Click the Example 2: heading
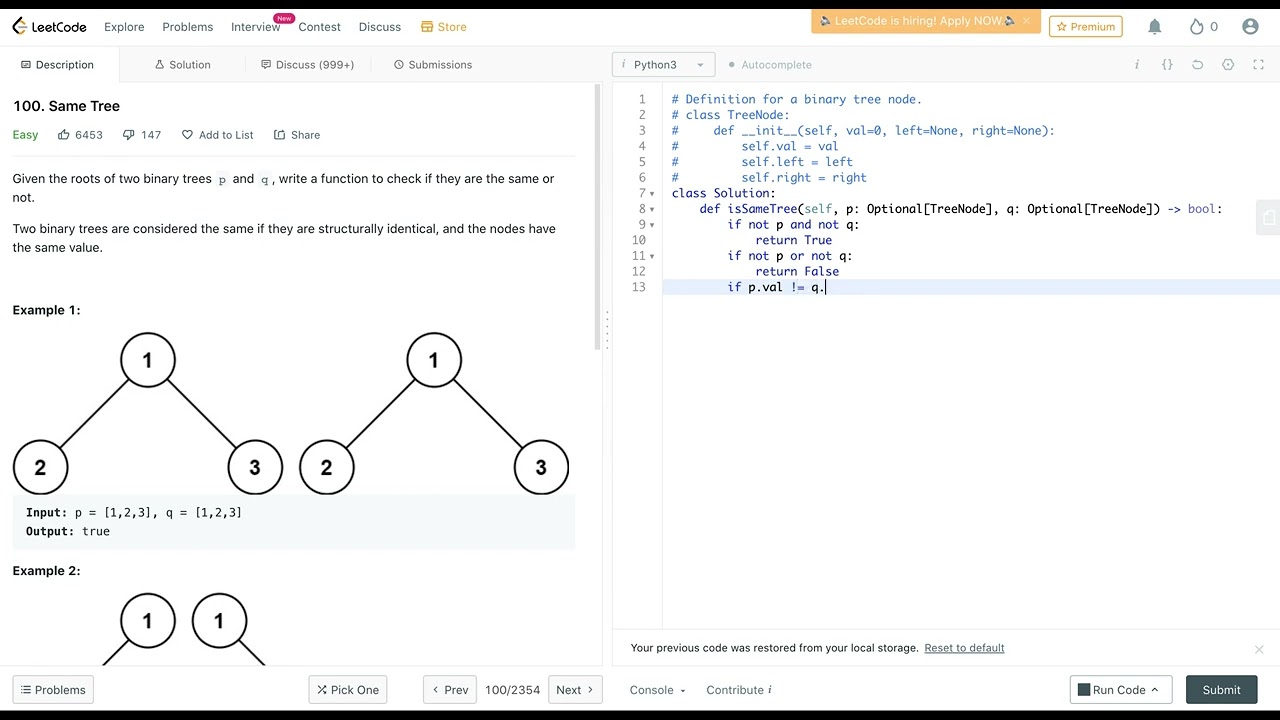 [x=46, y=571]
